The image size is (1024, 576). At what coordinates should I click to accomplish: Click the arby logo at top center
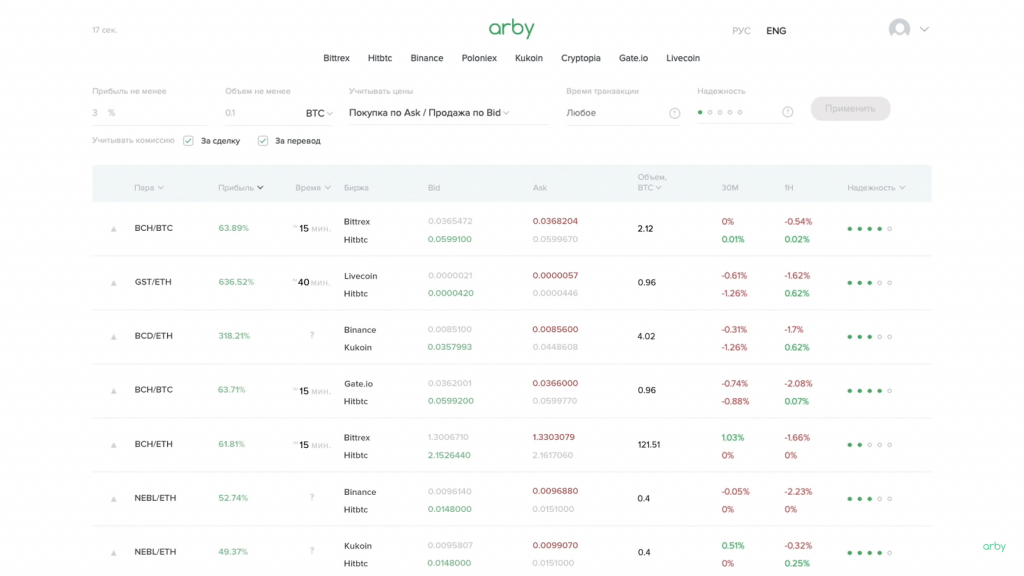pos(511,29)
